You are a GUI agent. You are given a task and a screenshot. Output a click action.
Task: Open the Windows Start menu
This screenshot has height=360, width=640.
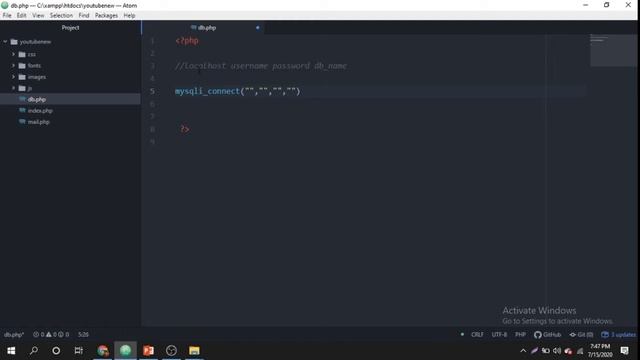[x=11, y=351]
